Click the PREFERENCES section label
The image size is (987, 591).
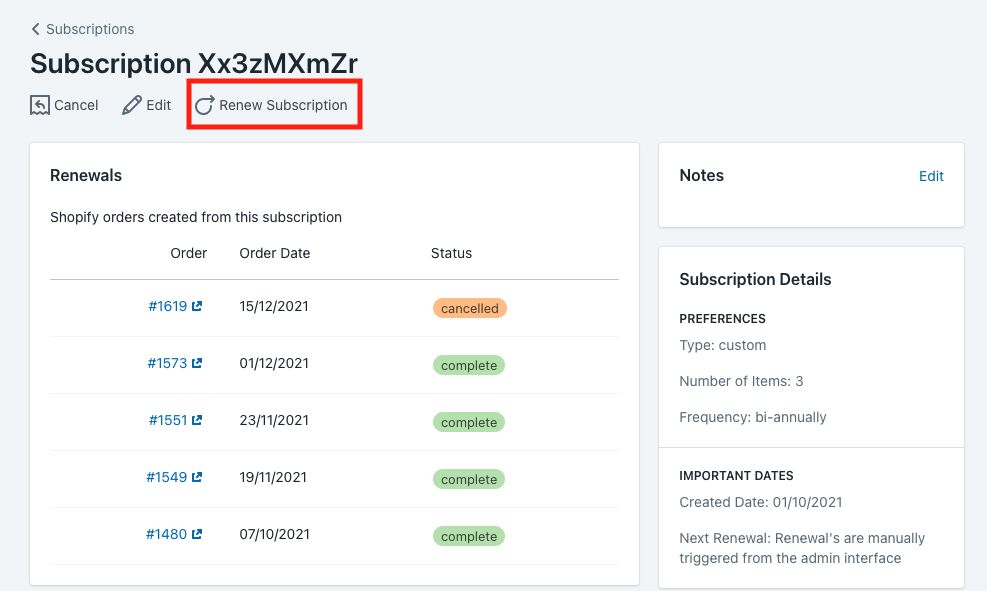(722, 319)
